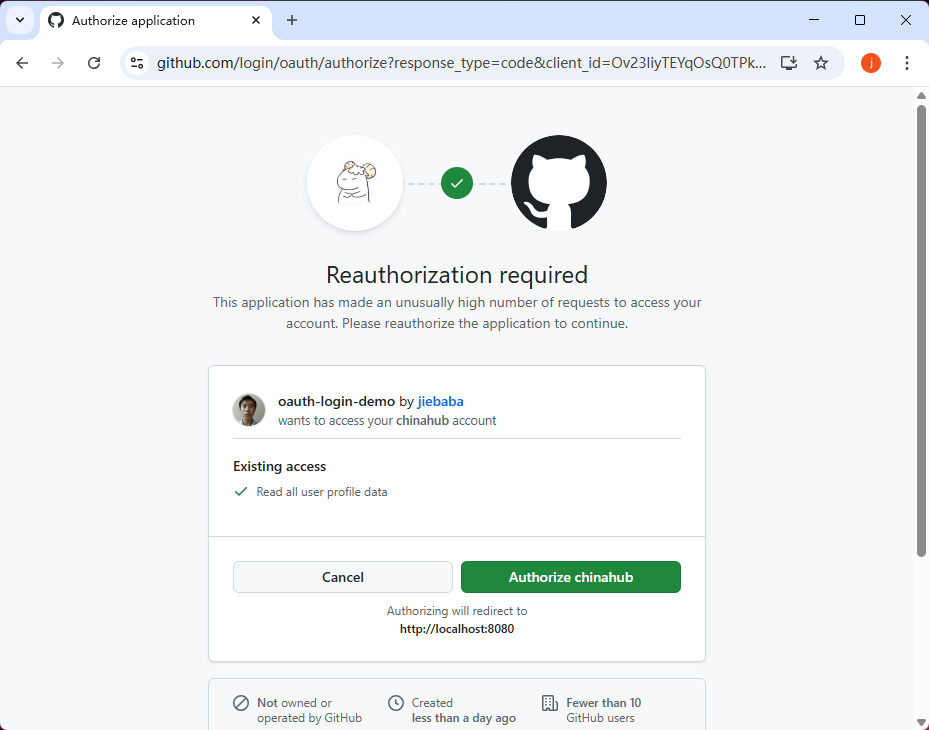View site information icon in address bar
Image resolution: width=929 pixels, height=730 pixels.
tap(138, 63)
